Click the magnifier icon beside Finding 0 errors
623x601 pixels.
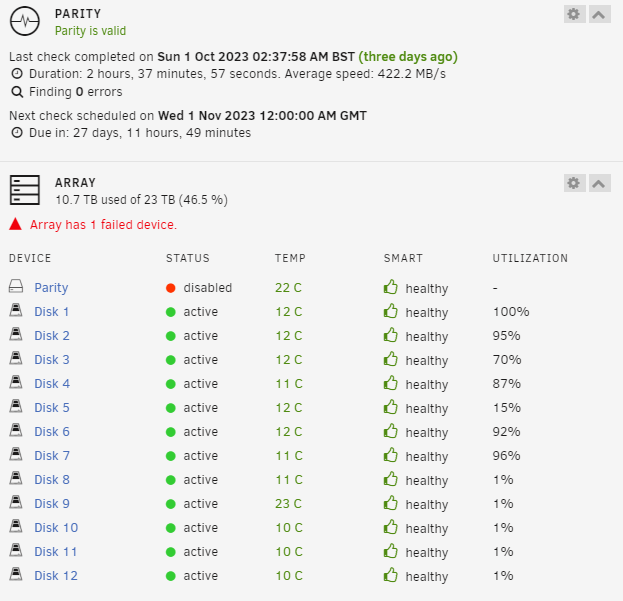[17, 92]
